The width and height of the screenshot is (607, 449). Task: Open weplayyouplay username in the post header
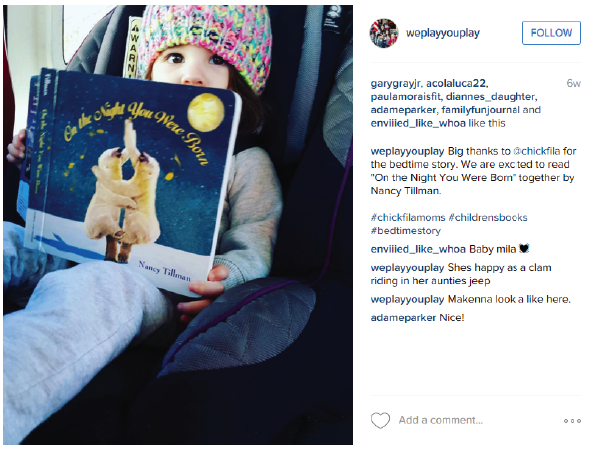[442, 33]
